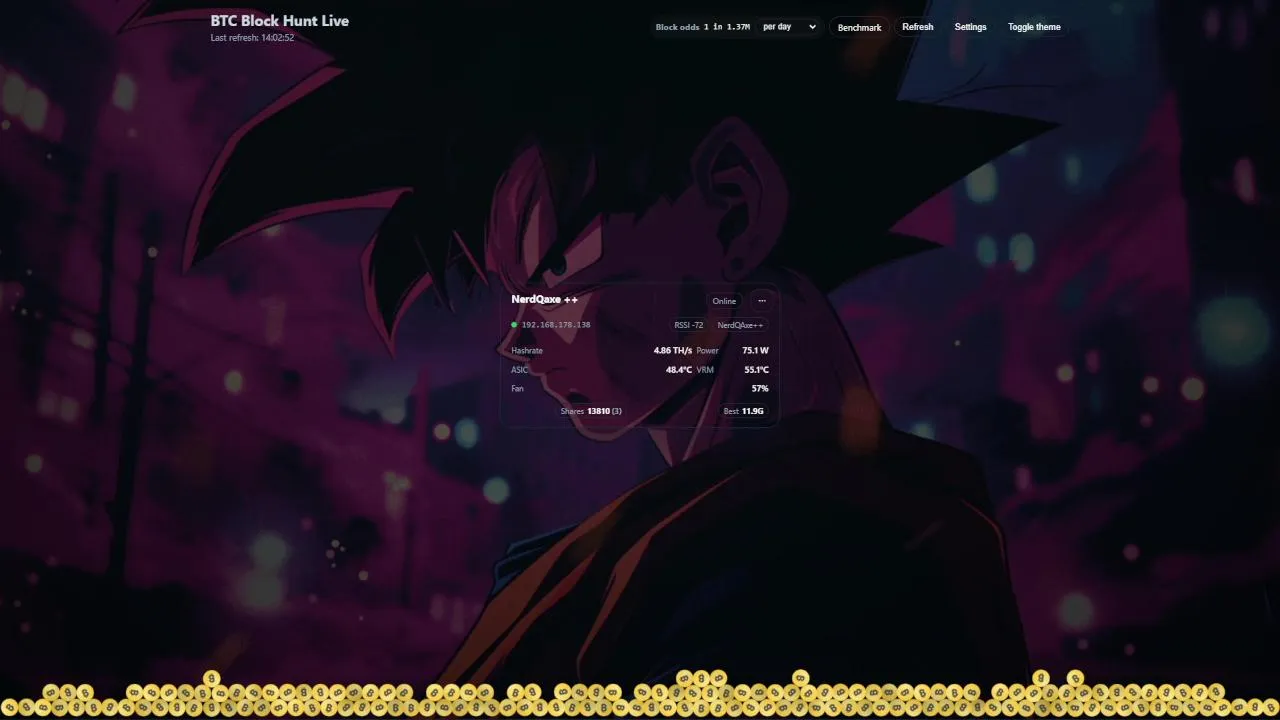The height and width of the screenshot is (720, 1280).
Task: Click the 4.86 TH/s hashrate value
Action: (x=673, y=351)
